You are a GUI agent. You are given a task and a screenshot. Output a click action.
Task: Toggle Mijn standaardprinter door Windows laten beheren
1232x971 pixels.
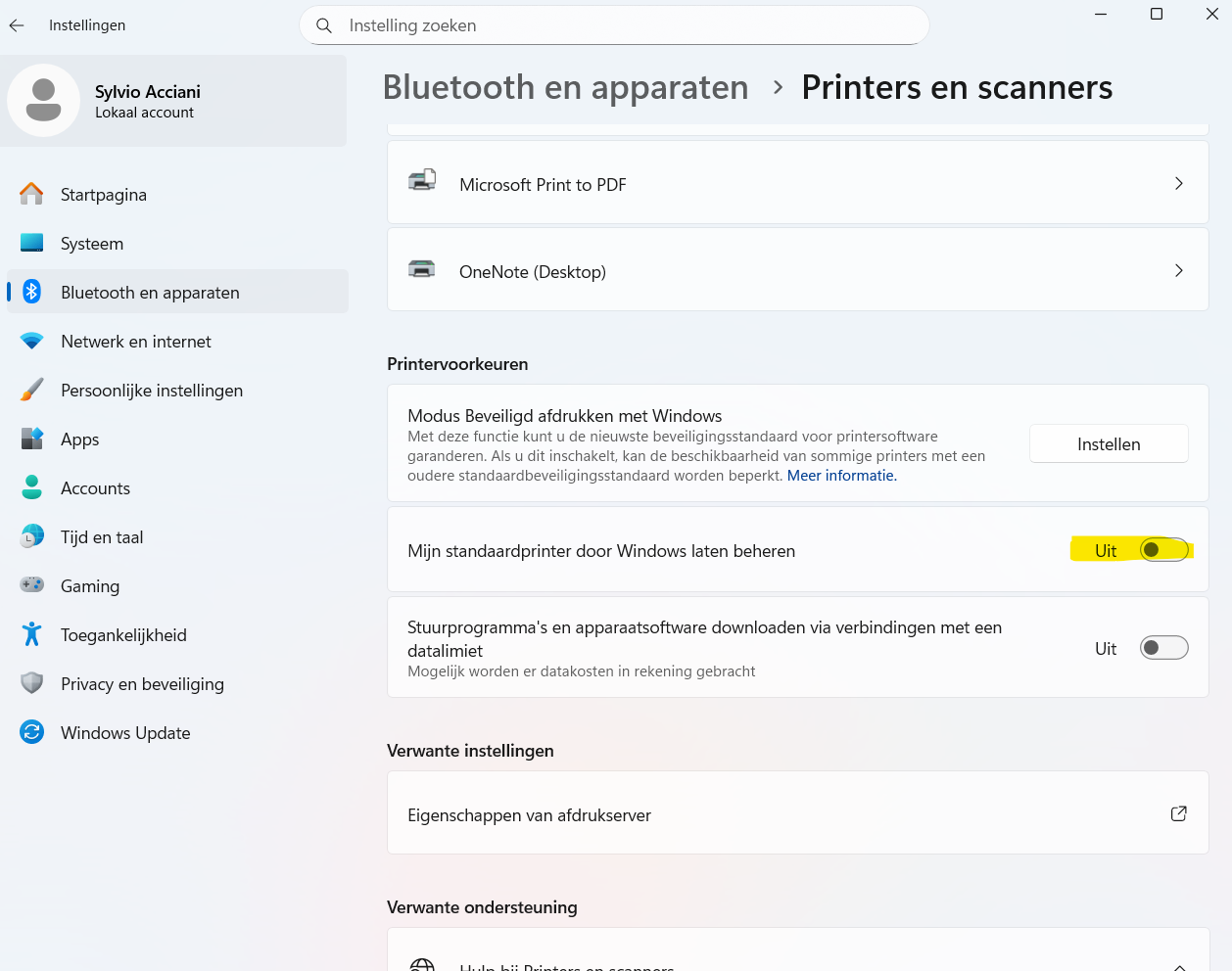pyautogui.click(x=1163, y=550)
